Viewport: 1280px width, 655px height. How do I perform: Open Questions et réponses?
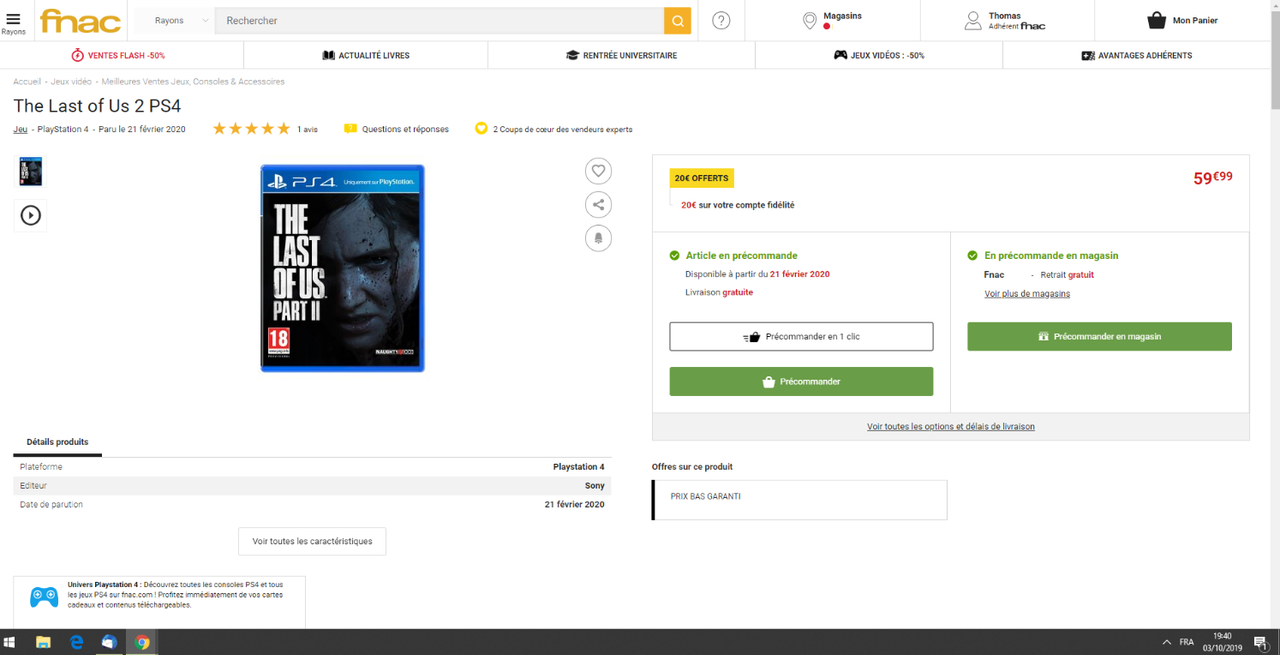coord(396,129)
